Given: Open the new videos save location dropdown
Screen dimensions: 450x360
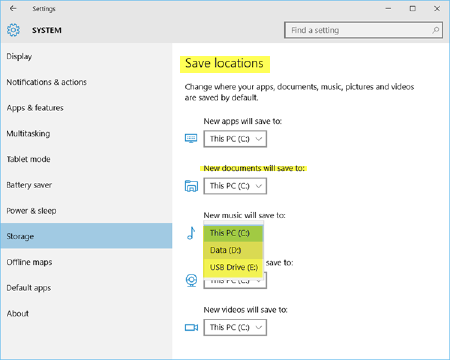Looking at the screenshot, I should tap(235, 327).
